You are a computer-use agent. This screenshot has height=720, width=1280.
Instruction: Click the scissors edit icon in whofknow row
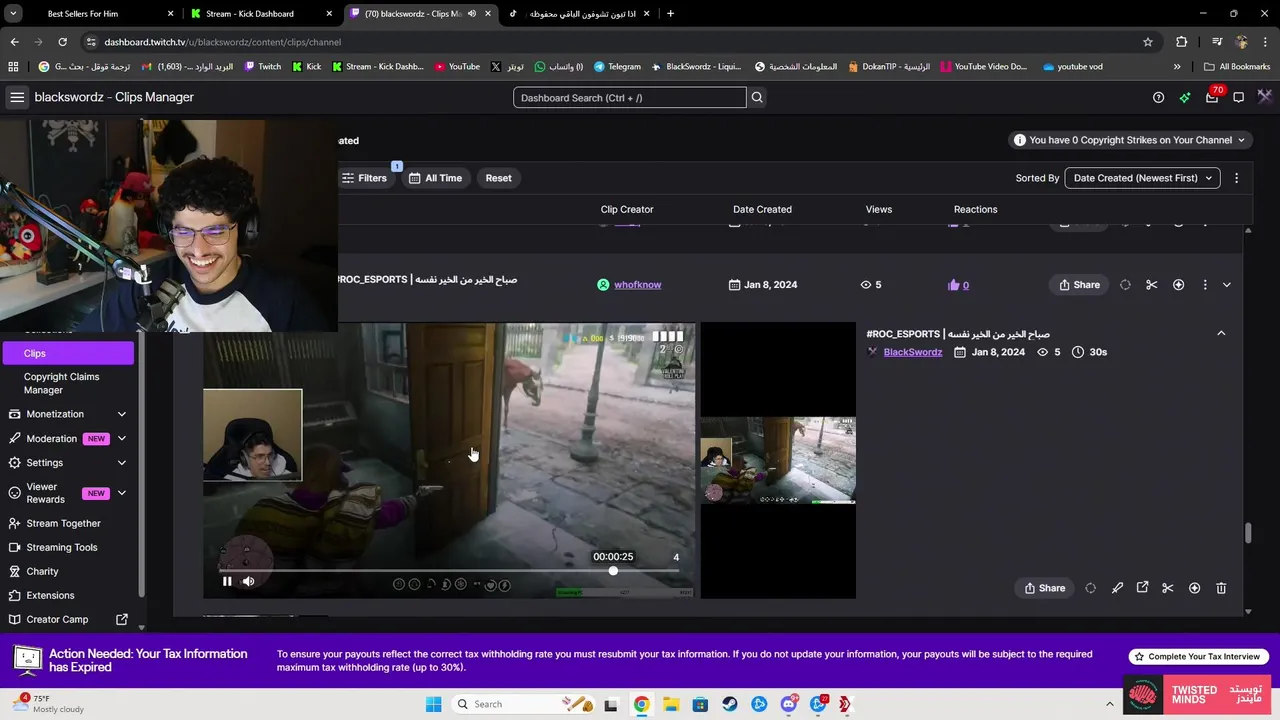click(1151, 285)
